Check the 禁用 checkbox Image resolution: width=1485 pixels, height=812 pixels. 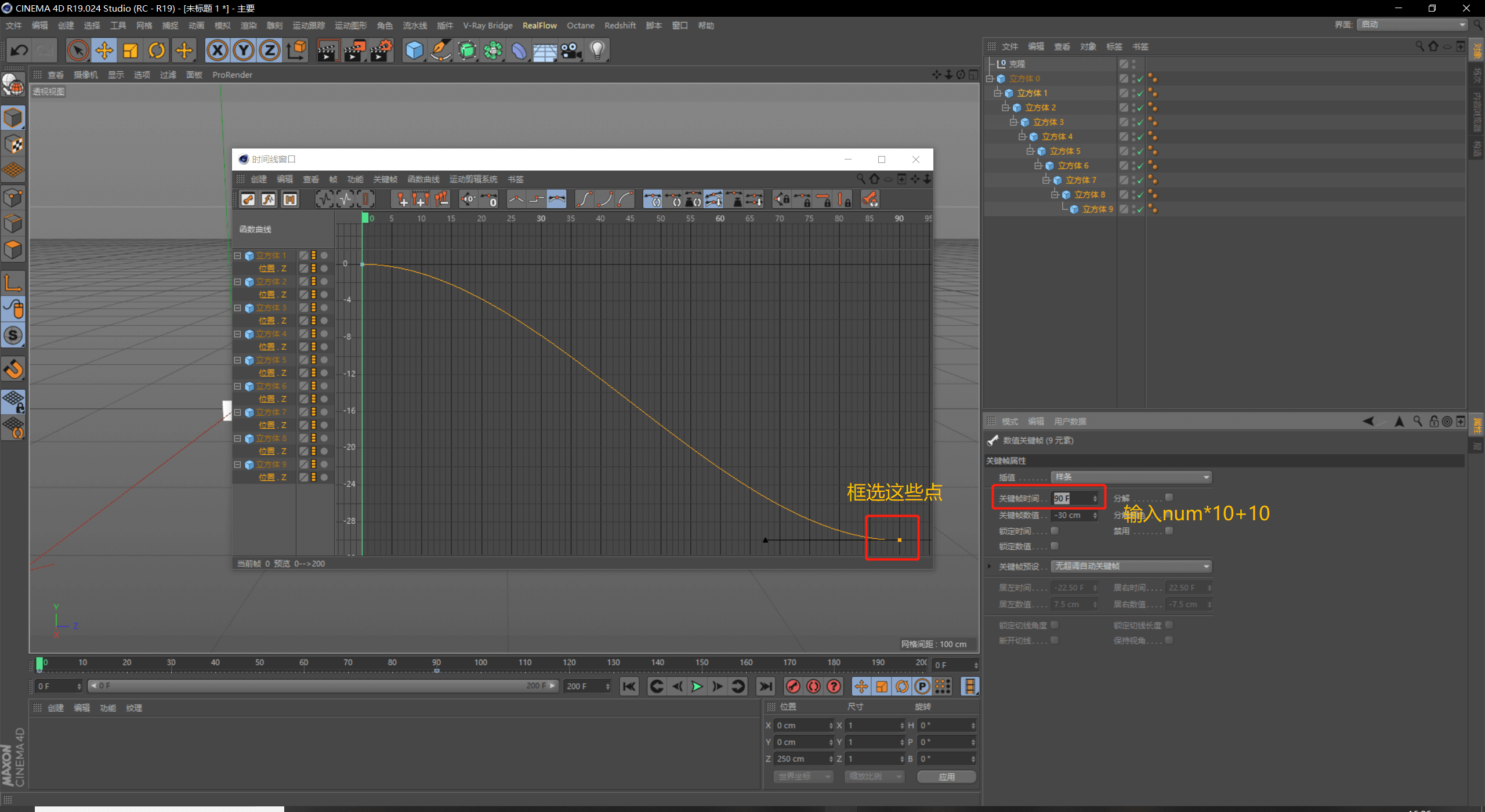(x=1169, y=531)
